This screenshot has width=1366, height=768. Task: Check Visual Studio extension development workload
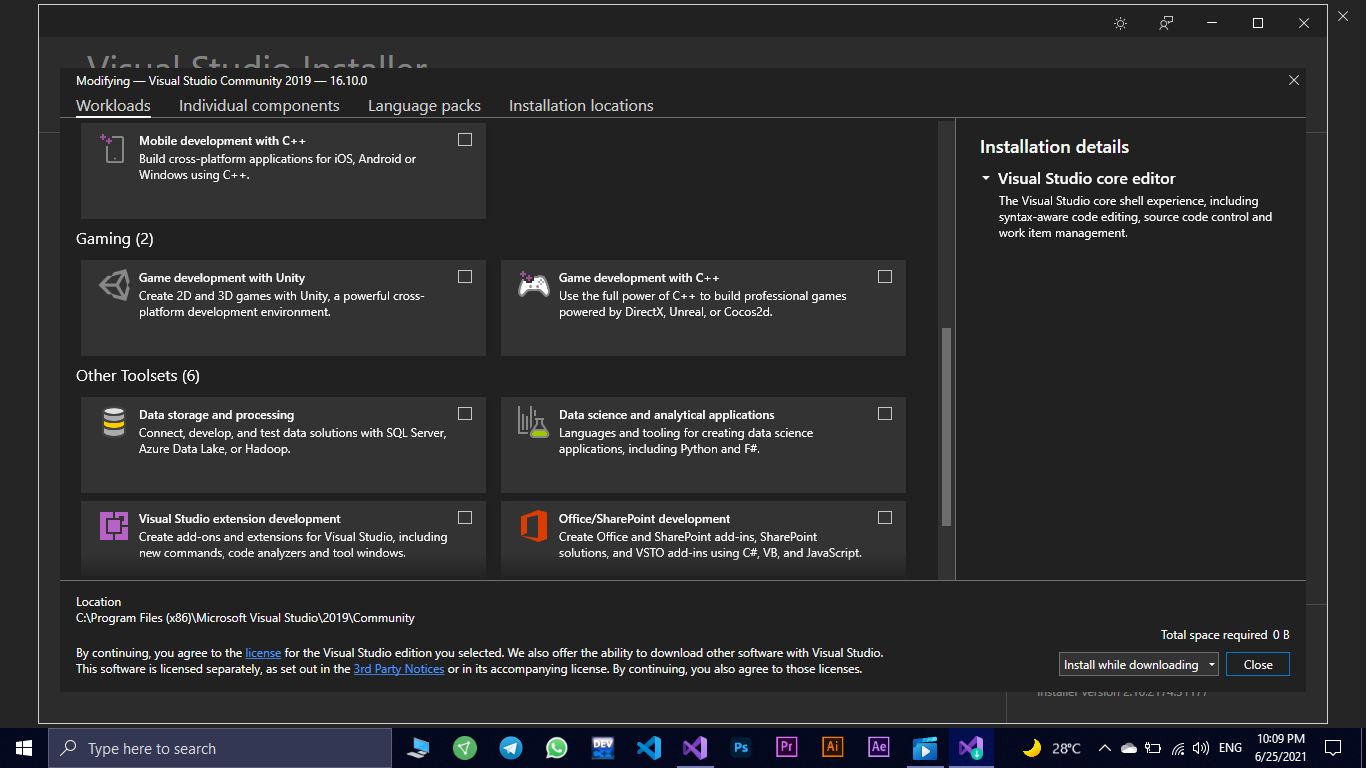pyautogui.click(x=465, y=518)
